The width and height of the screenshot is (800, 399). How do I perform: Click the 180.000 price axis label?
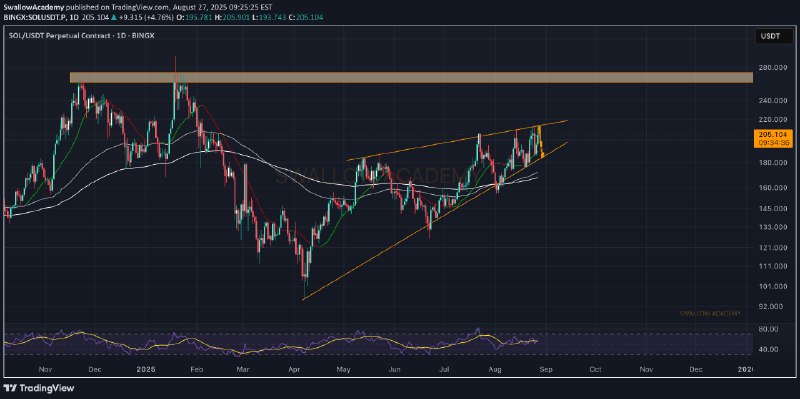pos(773,162)
